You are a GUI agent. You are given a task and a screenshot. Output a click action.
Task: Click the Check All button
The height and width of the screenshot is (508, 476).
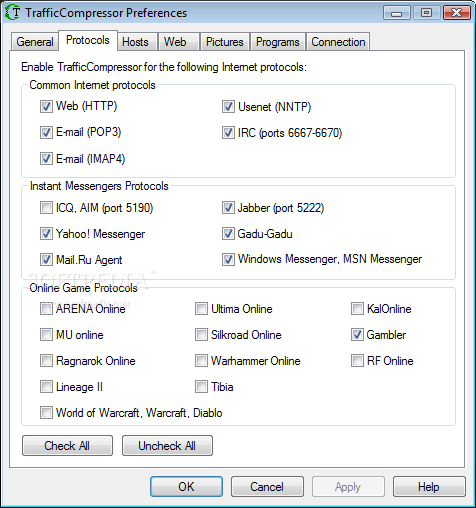point(67,445)
